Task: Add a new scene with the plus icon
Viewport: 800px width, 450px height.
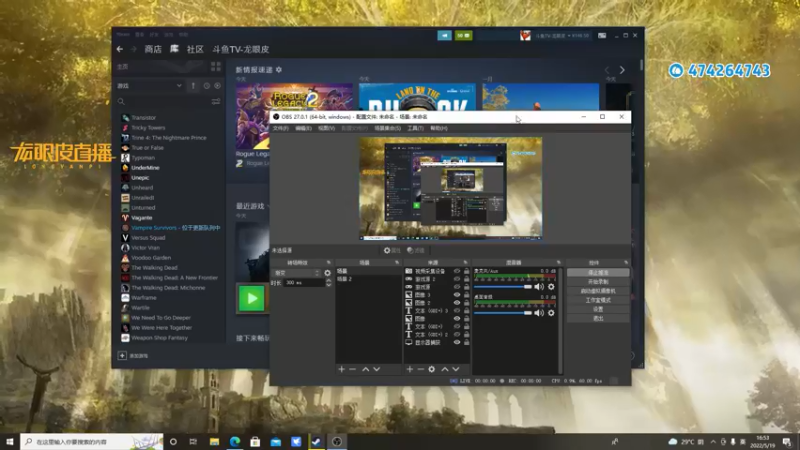Action: (341, 369)
